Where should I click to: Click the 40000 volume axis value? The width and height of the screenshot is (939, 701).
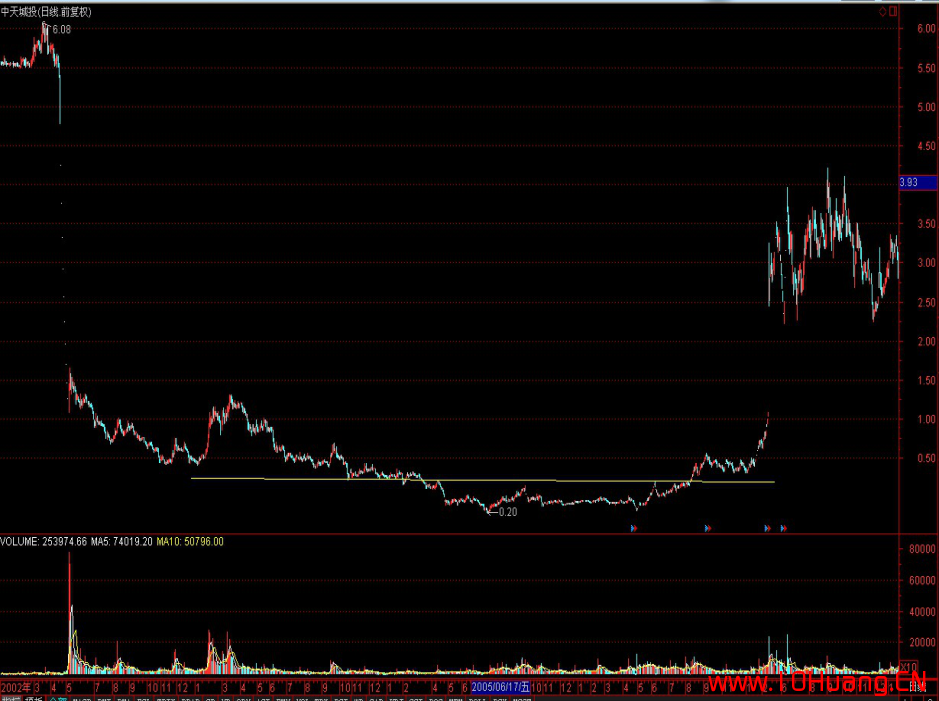pyautogui.click(x=922, y=612)
